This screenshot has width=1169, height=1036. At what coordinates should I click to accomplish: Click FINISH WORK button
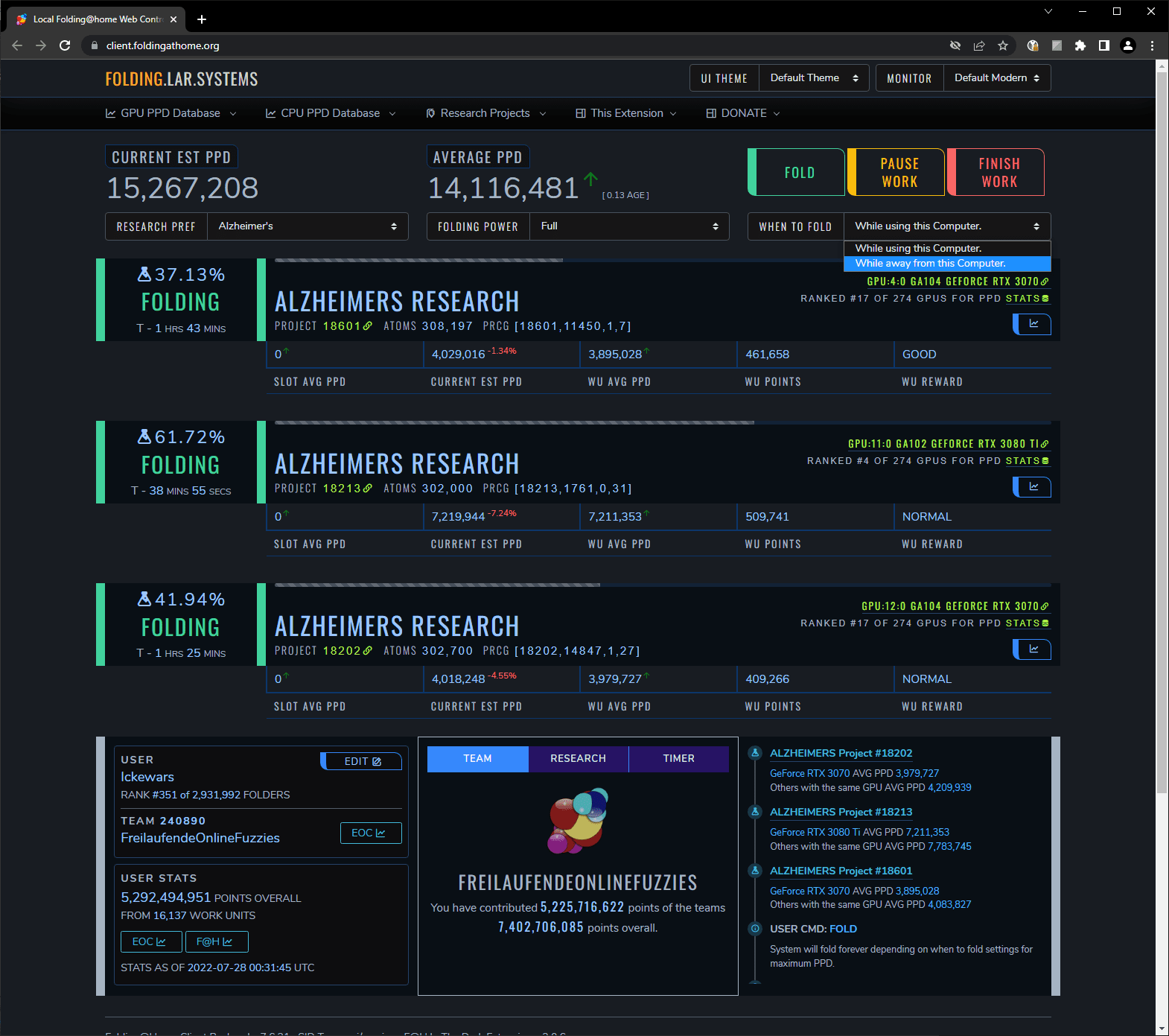[996, 172]
